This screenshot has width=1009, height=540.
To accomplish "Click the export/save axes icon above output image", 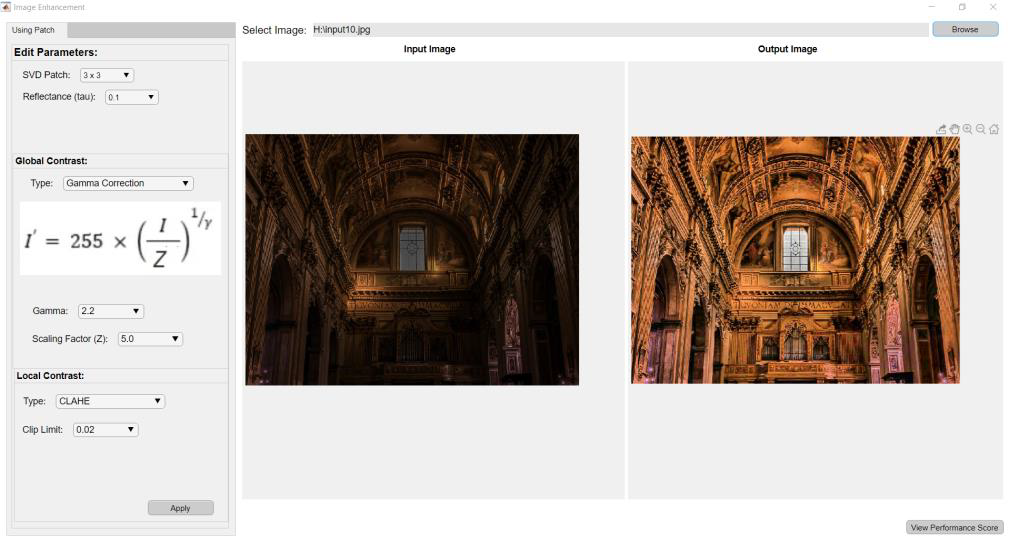I will [x=941, y=129].
